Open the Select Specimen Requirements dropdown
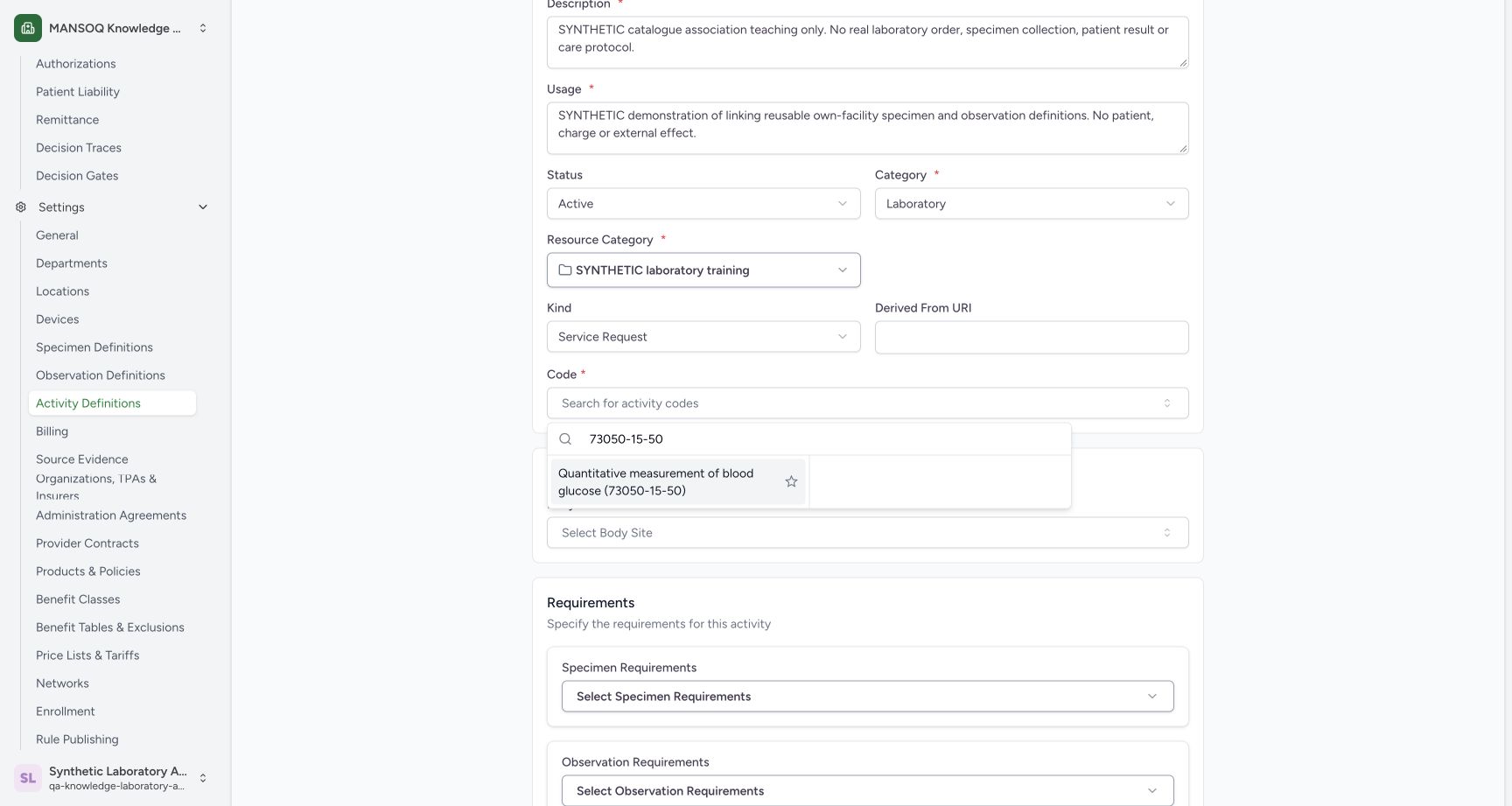The image size is (1512, 806). click(867, 697)
